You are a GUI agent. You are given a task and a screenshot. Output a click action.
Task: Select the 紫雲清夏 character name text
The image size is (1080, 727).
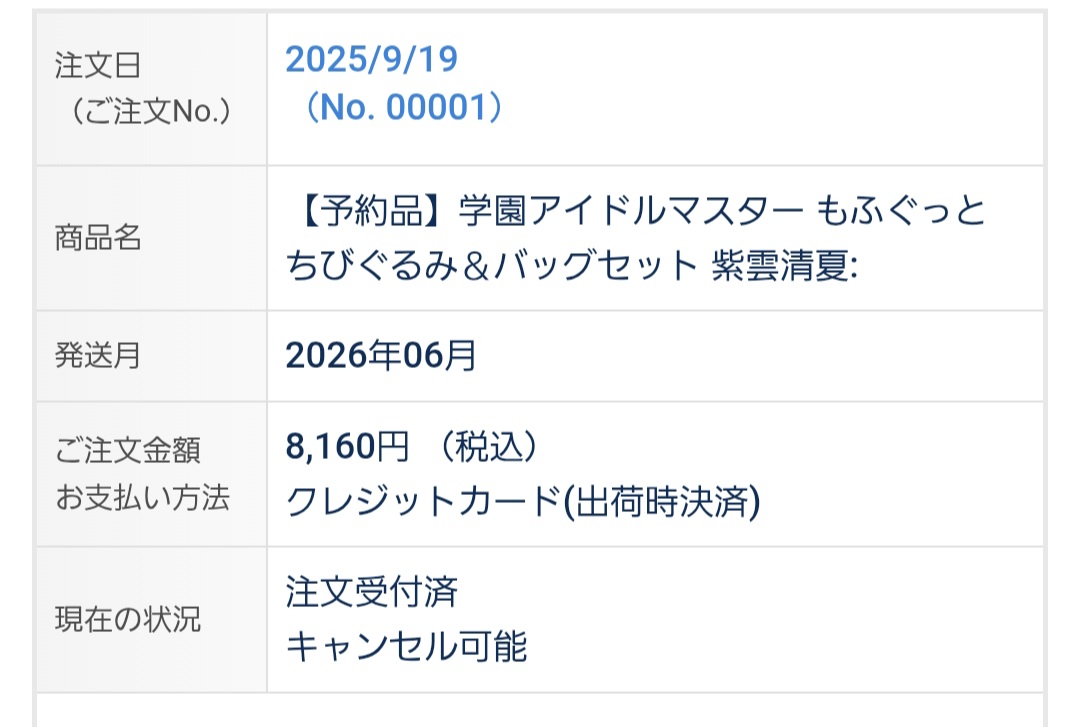(780, 266)
